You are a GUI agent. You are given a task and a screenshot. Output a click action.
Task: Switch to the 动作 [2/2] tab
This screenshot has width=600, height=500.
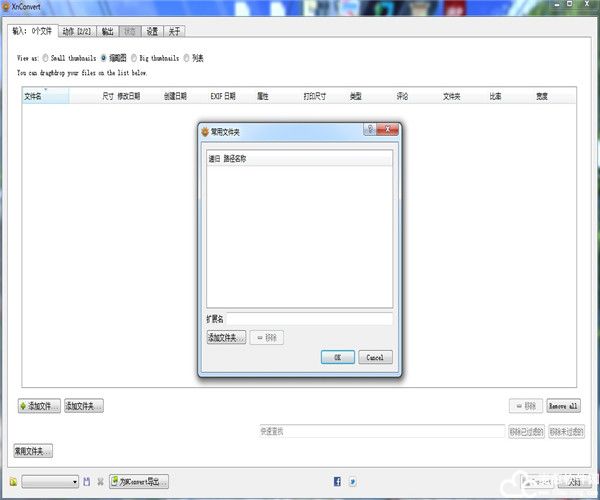coord(77,31)
